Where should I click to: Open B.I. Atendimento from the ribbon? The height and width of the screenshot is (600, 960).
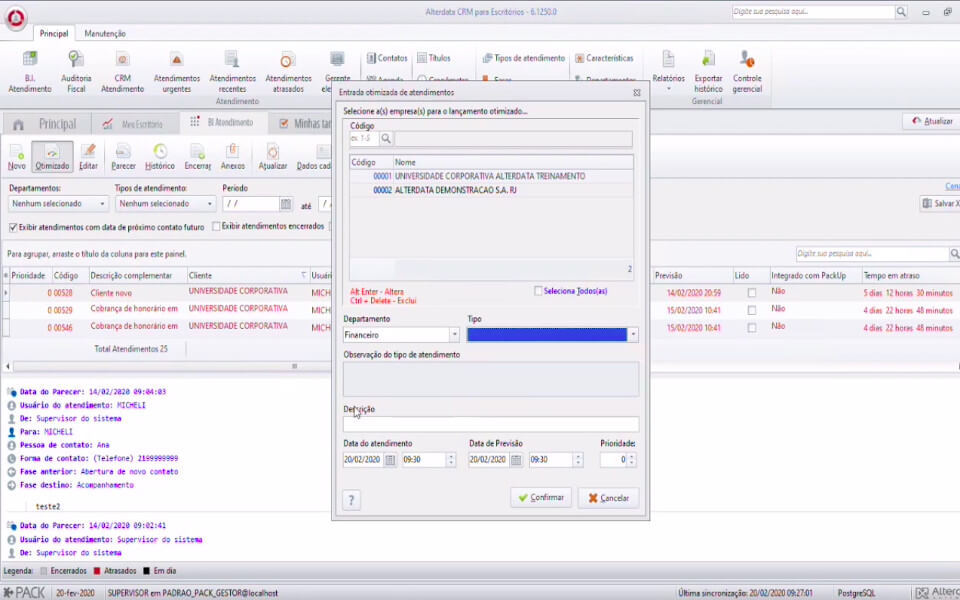(29, 72)
